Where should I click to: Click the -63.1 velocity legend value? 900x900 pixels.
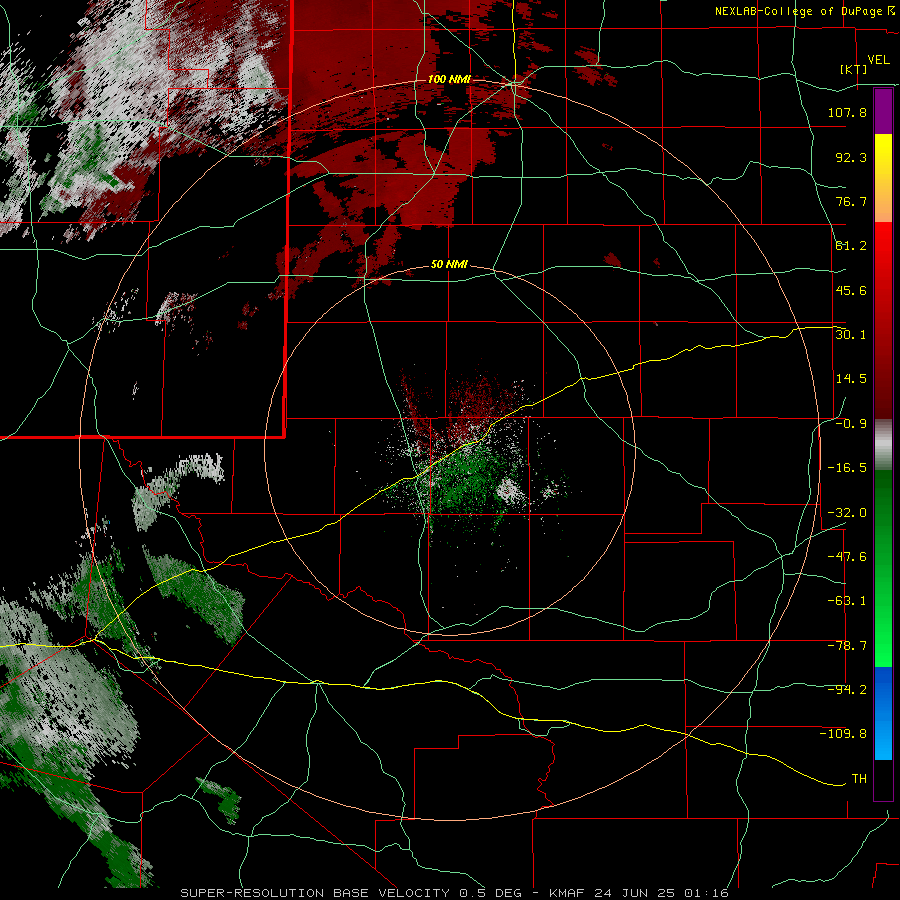[847, 601]
